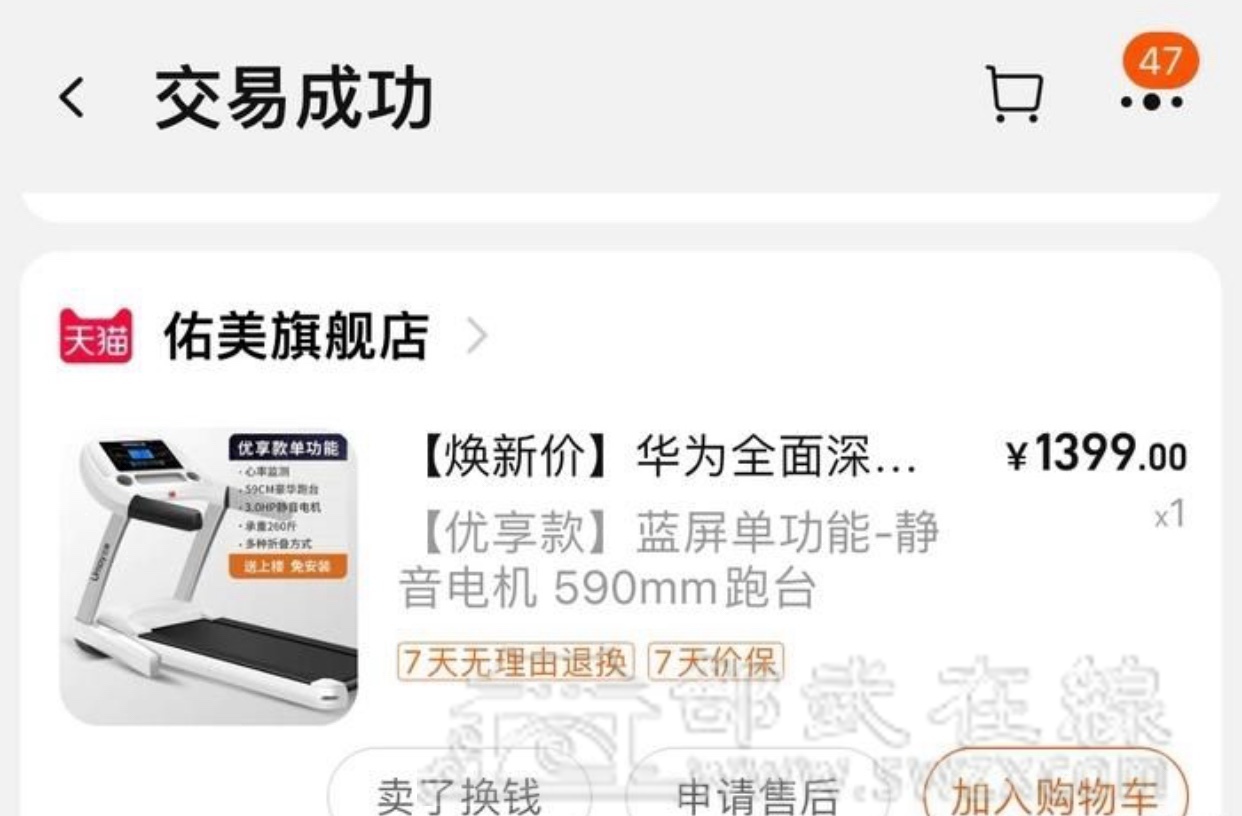Tap the price ¥1399.00

1095,457
